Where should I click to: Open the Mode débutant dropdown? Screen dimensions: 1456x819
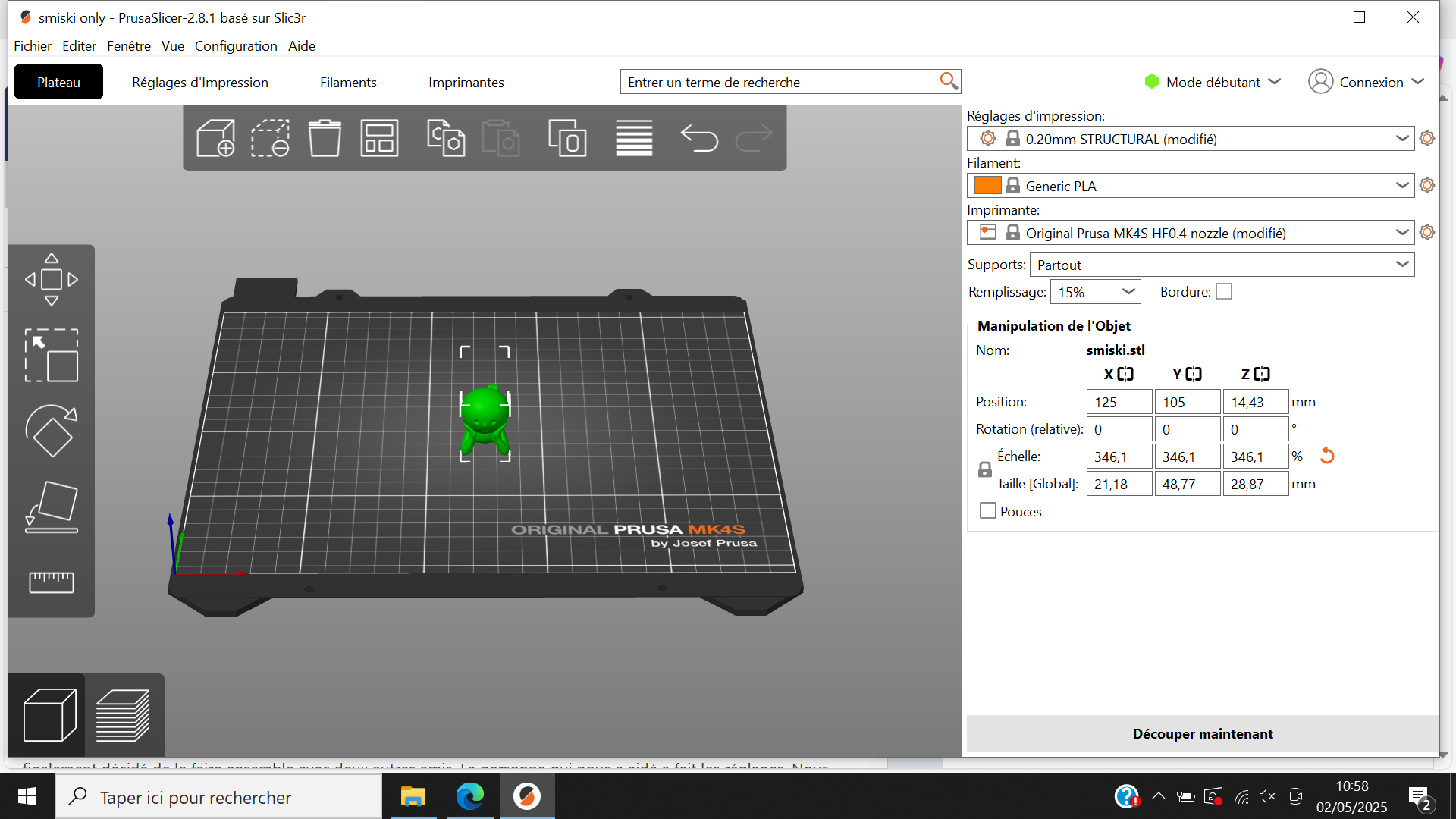[1213, 82]
